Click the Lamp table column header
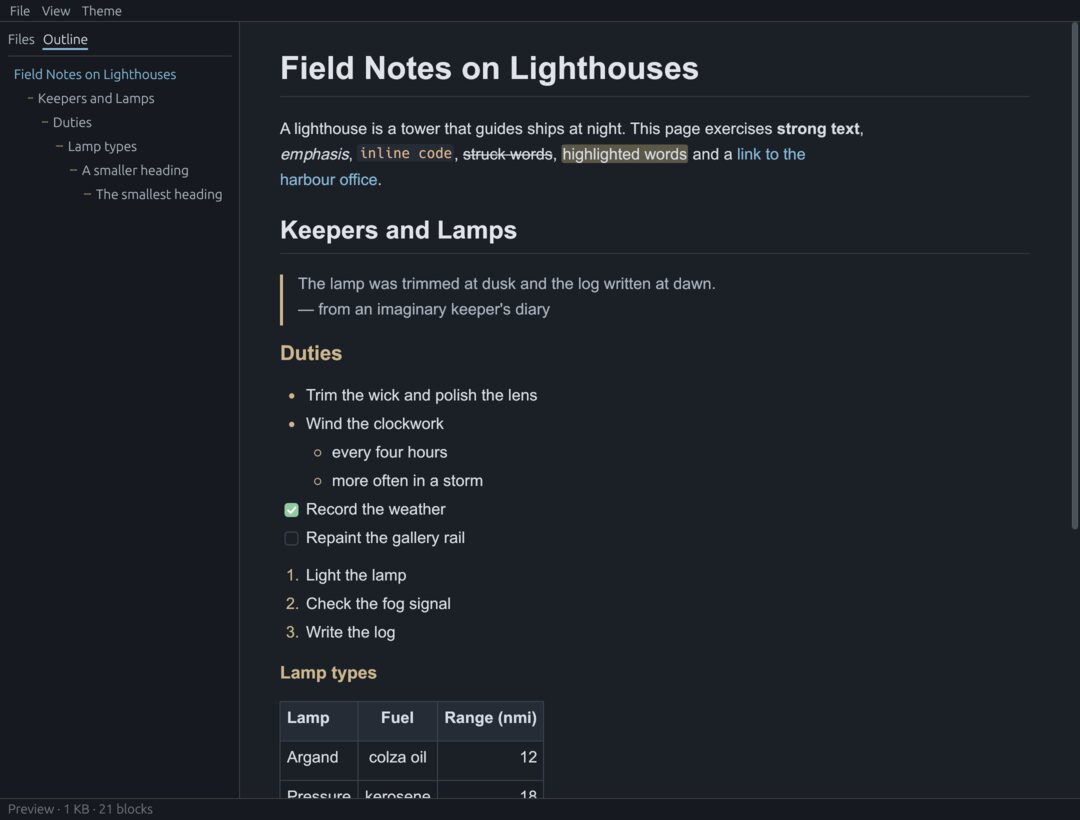 319,721
